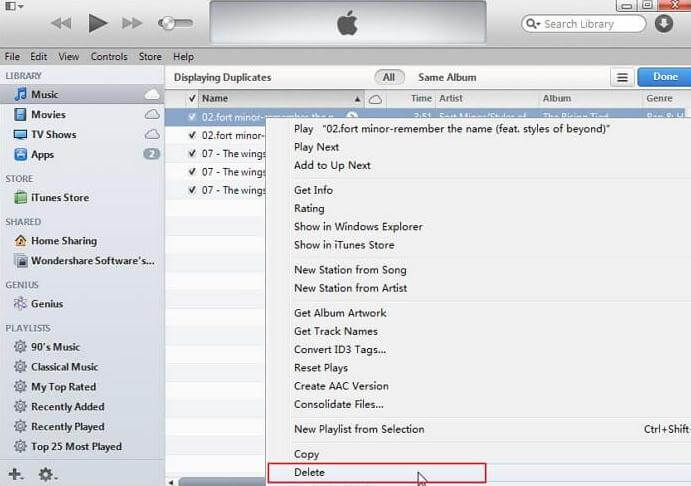Uncheck the first 07 - The wings track

192,153
